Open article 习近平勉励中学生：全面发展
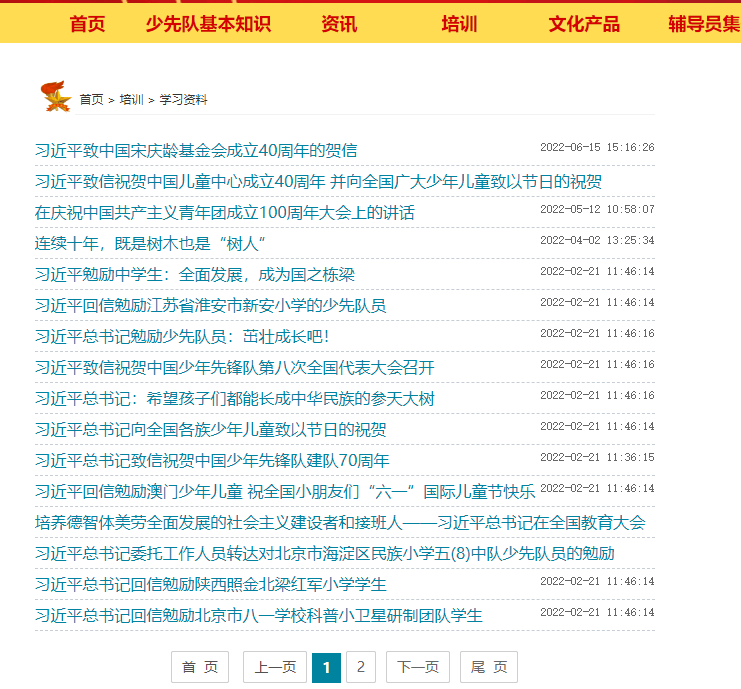The width and height of the screenshot is (741, 689). click(x=195, y=275)
